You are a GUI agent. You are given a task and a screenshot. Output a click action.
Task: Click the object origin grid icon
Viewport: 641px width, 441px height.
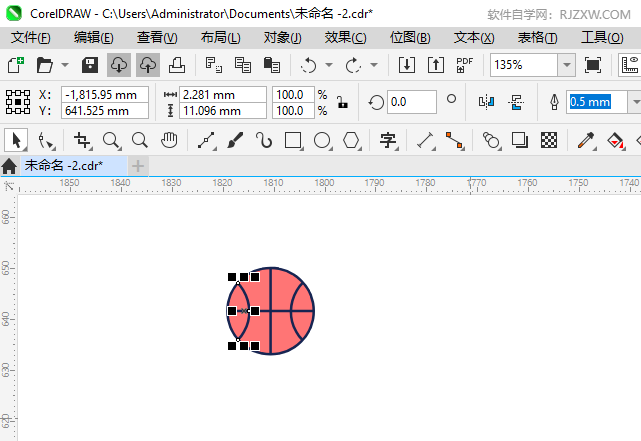point(18,102)
